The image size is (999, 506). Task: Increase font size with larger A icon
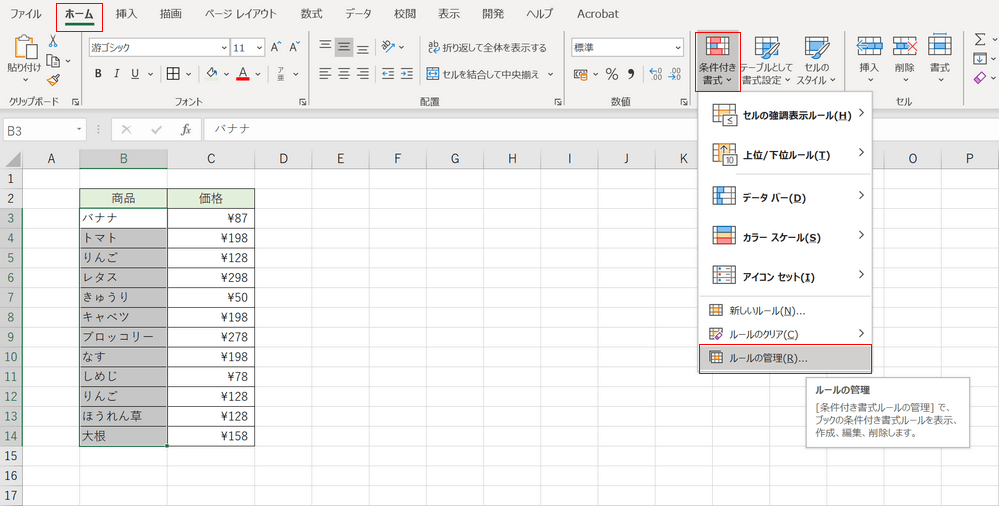276,47
